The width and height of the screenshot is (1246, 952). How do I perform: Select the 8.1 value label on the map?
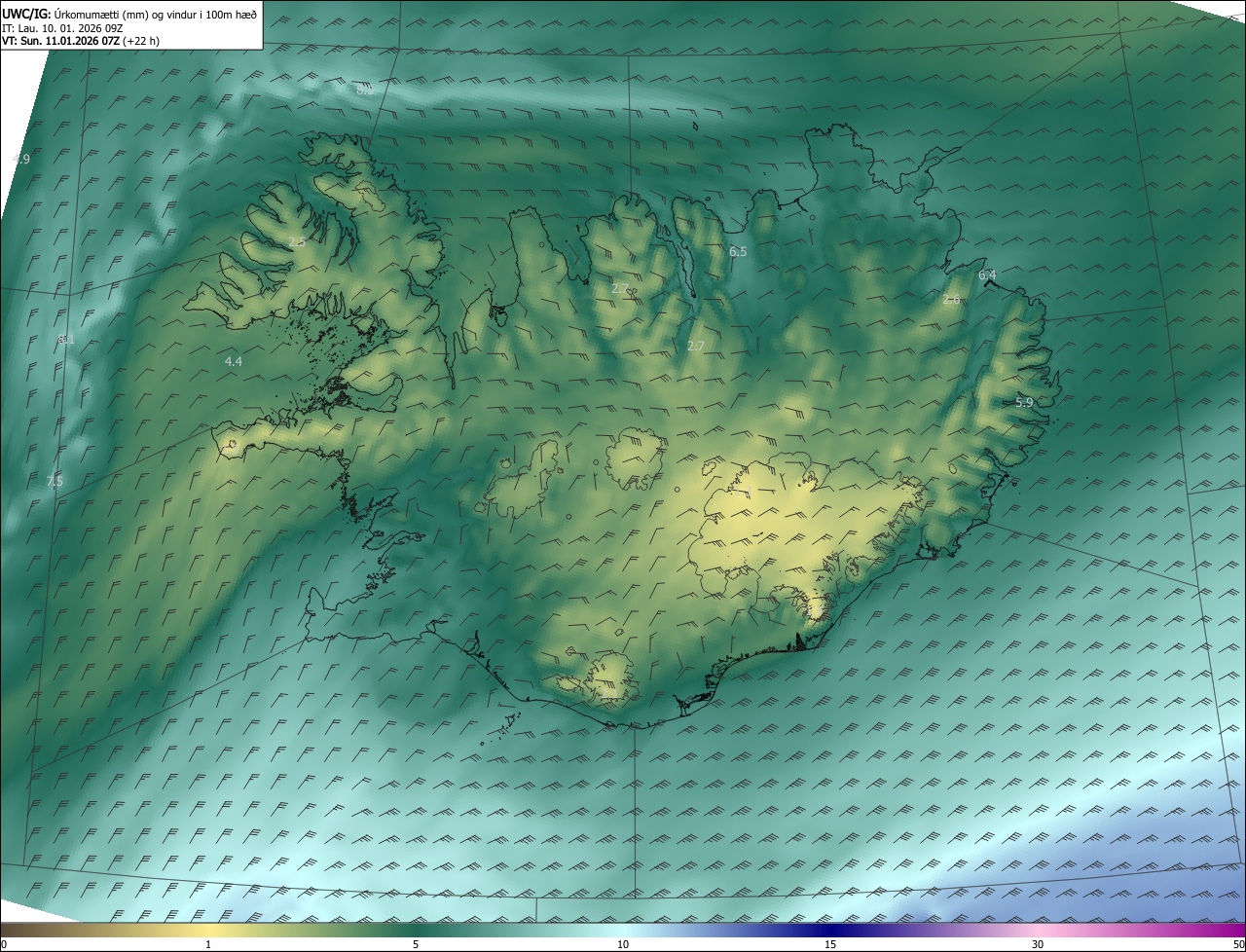click(x=66, y=339)
